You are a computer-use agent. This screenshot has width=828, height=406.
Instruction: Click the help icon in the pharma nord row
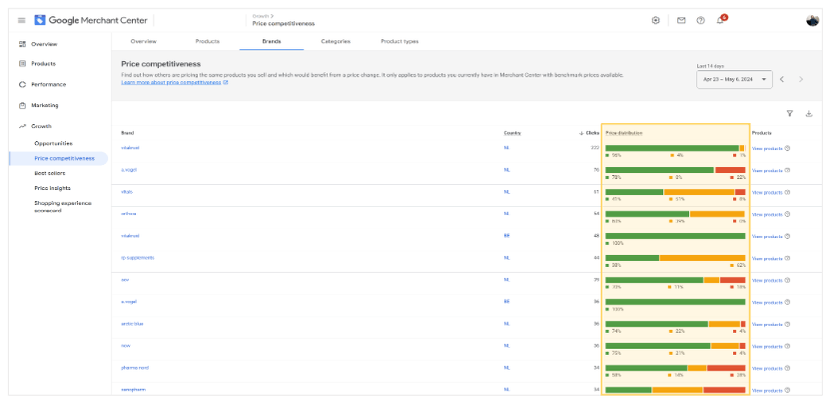tap(787, 368)
